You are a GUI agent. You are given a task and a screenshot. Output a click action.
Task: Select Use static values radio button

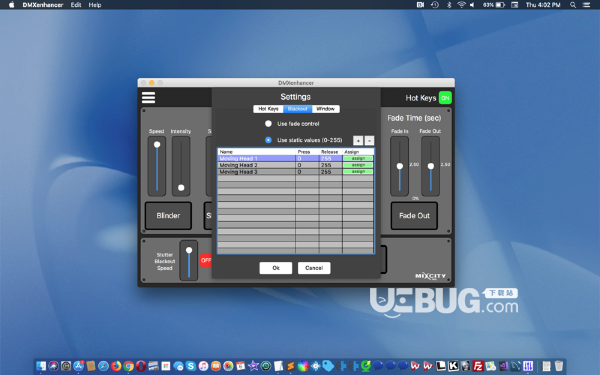pos(268,140)
